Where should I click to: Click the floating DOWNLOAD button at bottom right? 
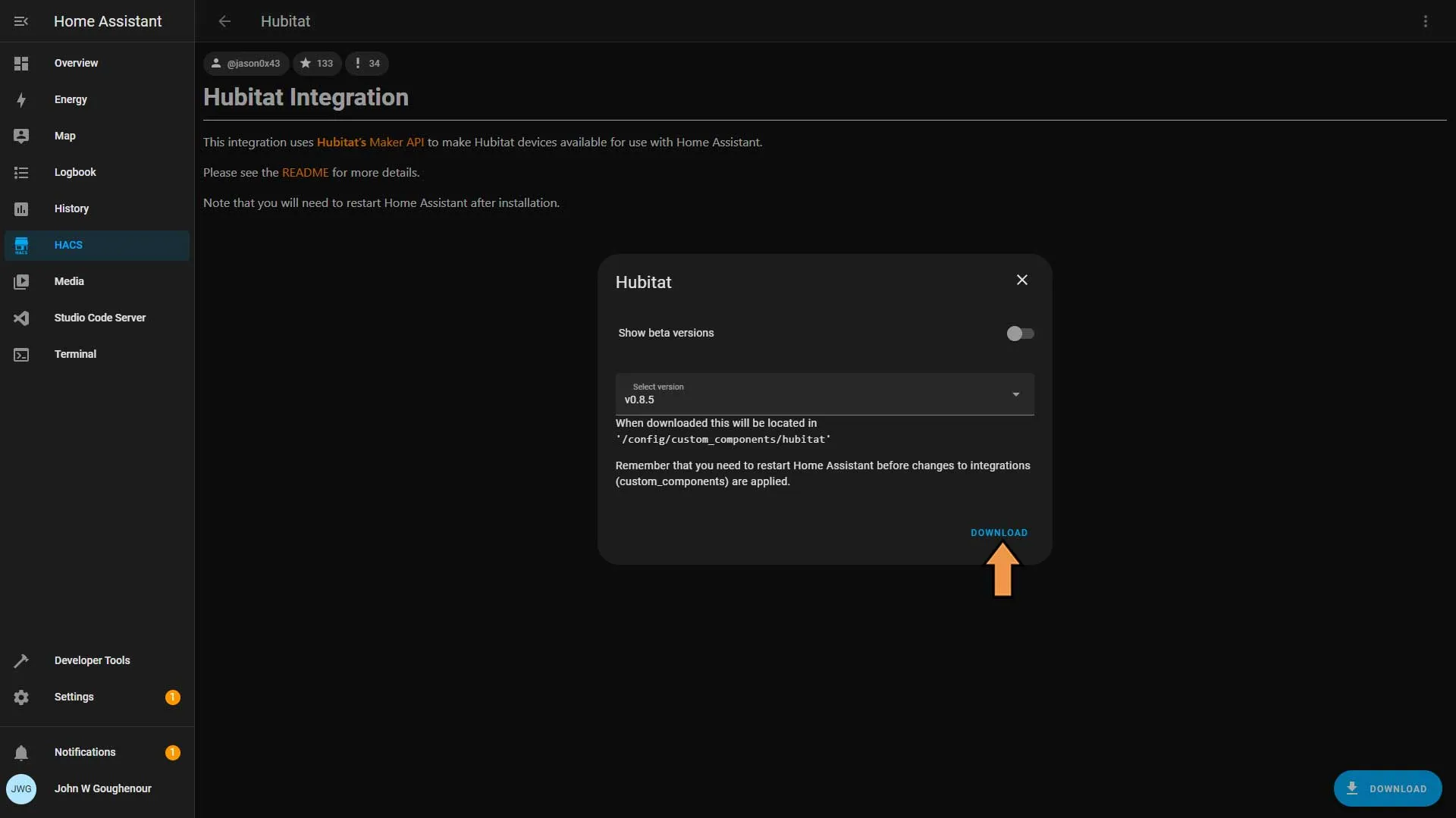pyautogui.click(x=1388, y=788)
